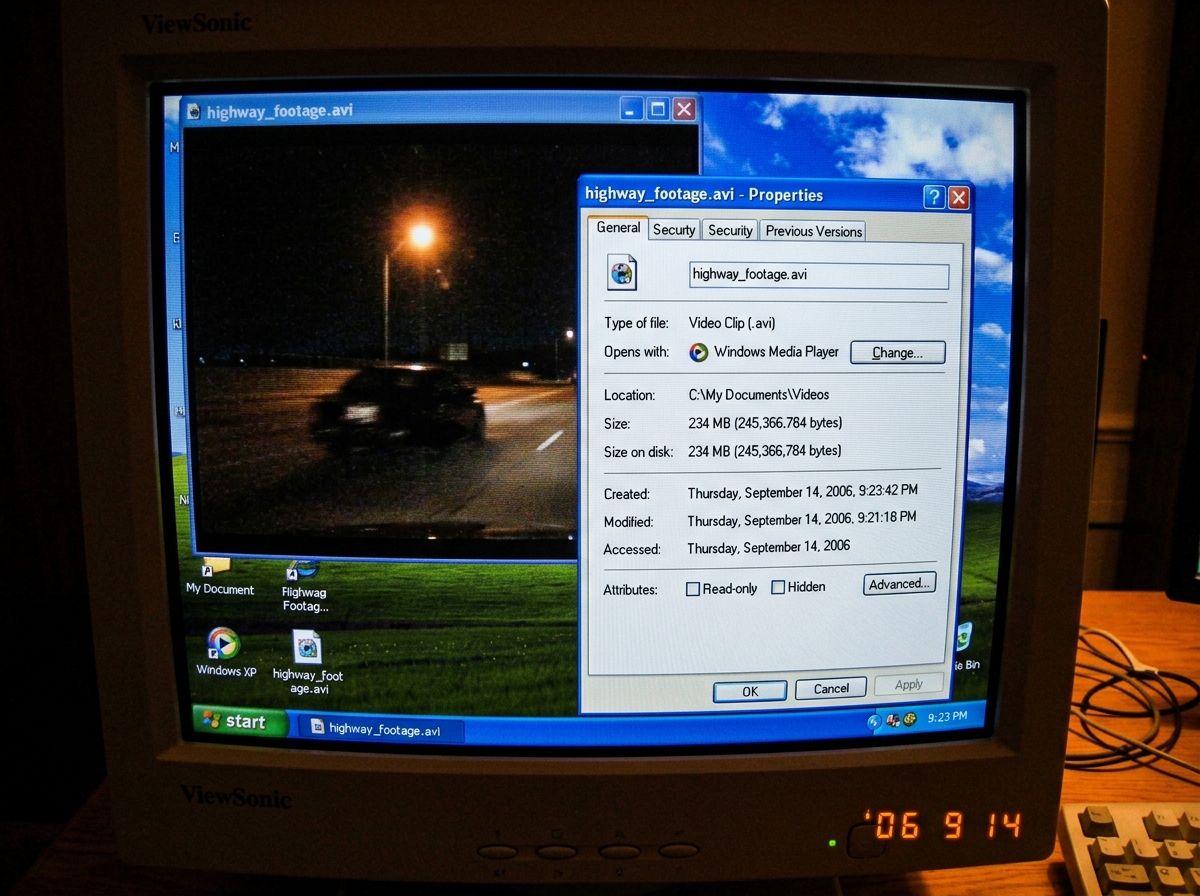Open the My Document desktop folder icon
The width and height of the screenshot is (1200, 896).
click(x=218, y=576)
